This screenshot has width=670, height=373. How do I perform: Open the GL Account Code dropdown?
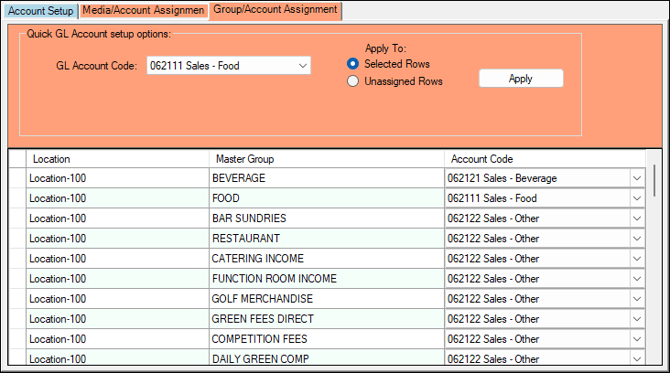229,66
